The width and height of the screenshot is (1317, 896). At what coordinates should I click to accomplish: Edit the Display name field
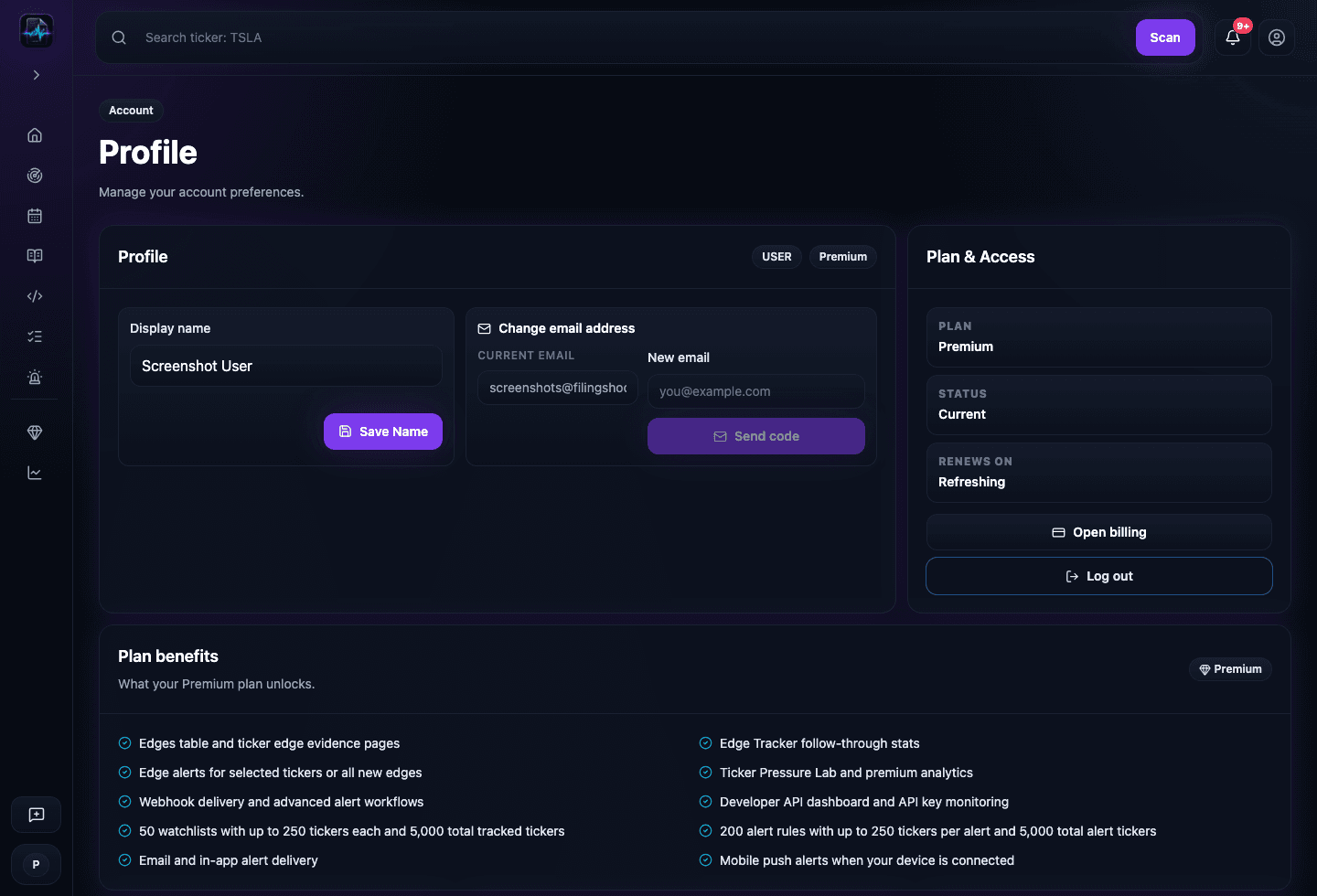286,366
